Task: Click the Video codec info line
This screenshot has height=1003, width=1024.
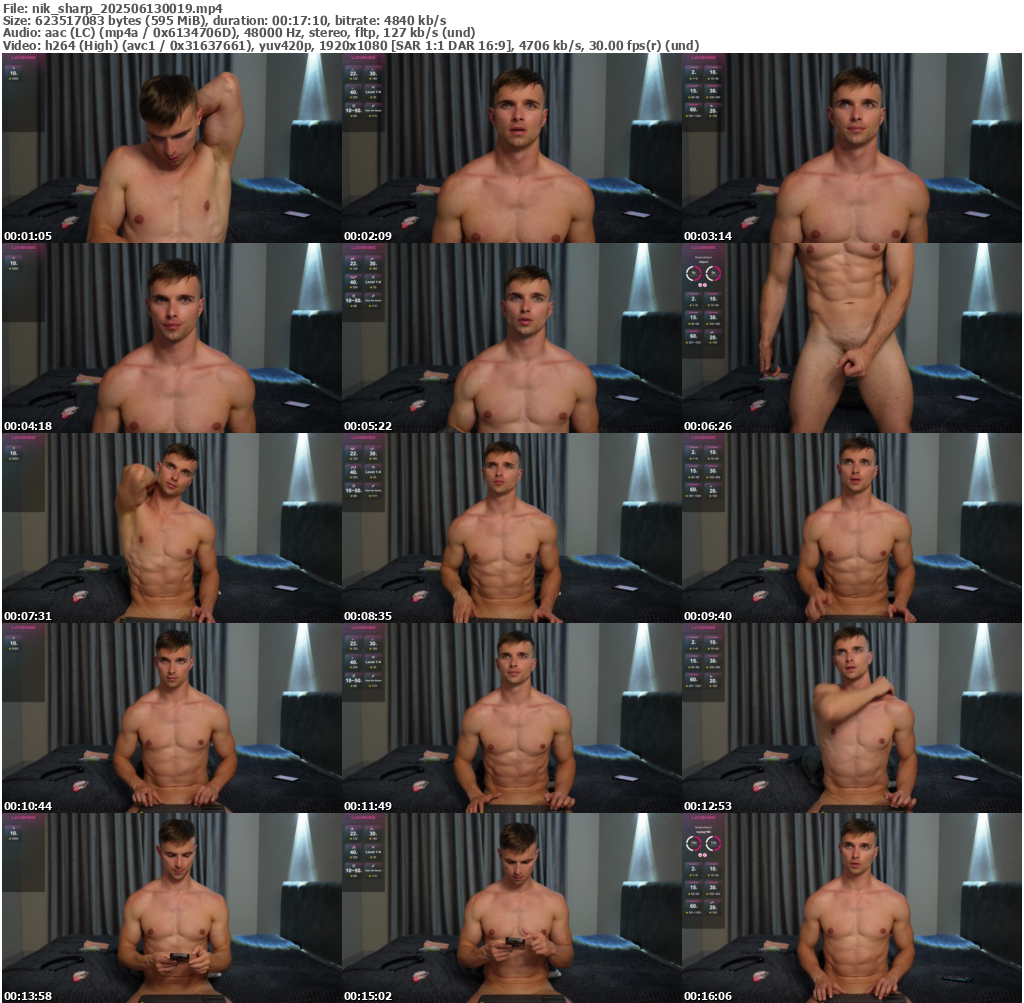Action: tap(350, 46)
